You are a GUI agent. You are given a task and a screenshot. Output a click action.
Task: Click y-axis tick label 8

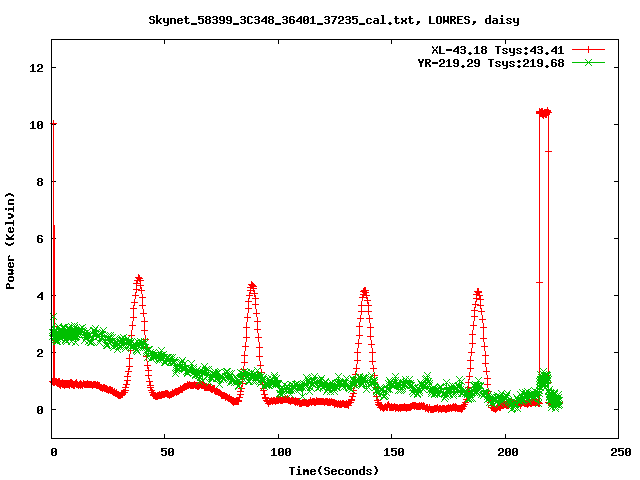(40, 182)
